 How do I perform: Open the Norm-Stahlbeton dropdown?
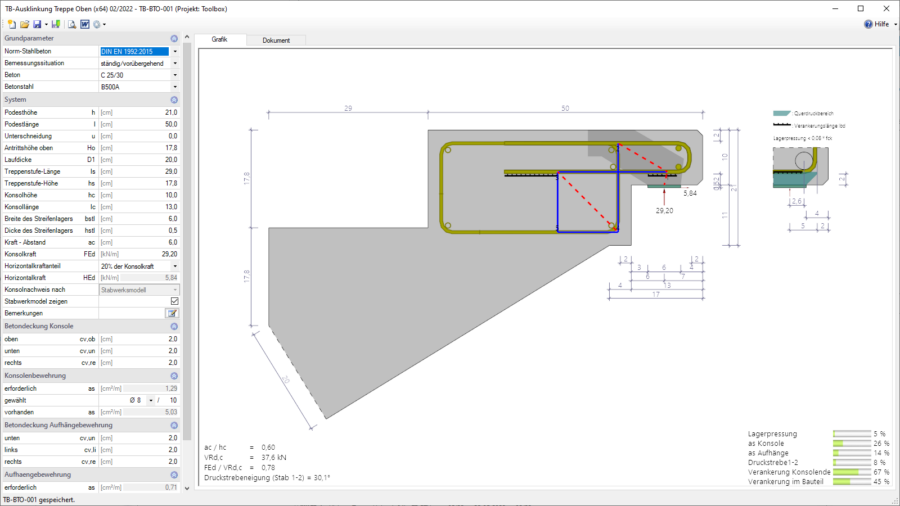tap(175, 52)
